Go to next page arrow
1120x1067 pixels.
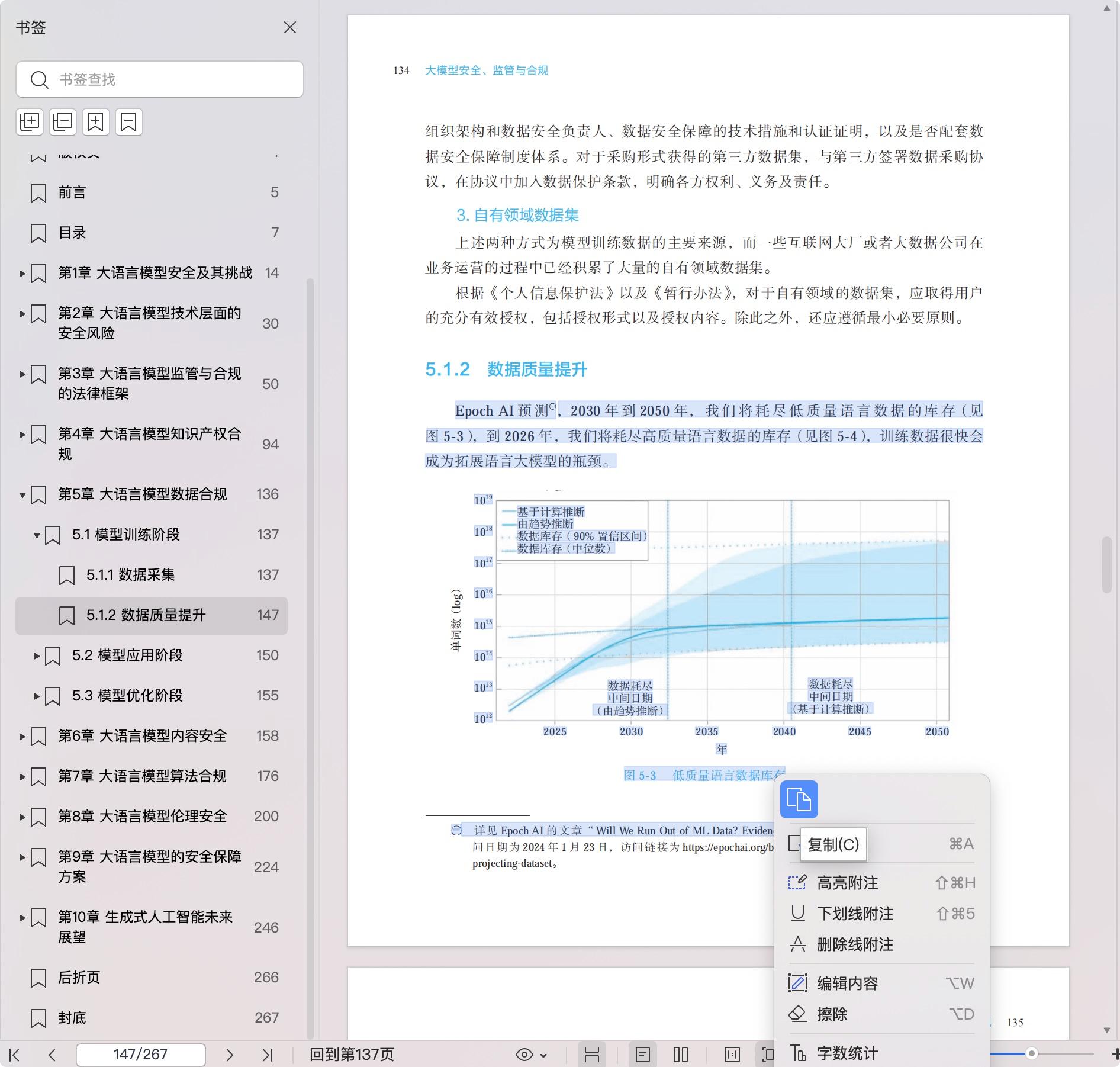pos(230,1055)
